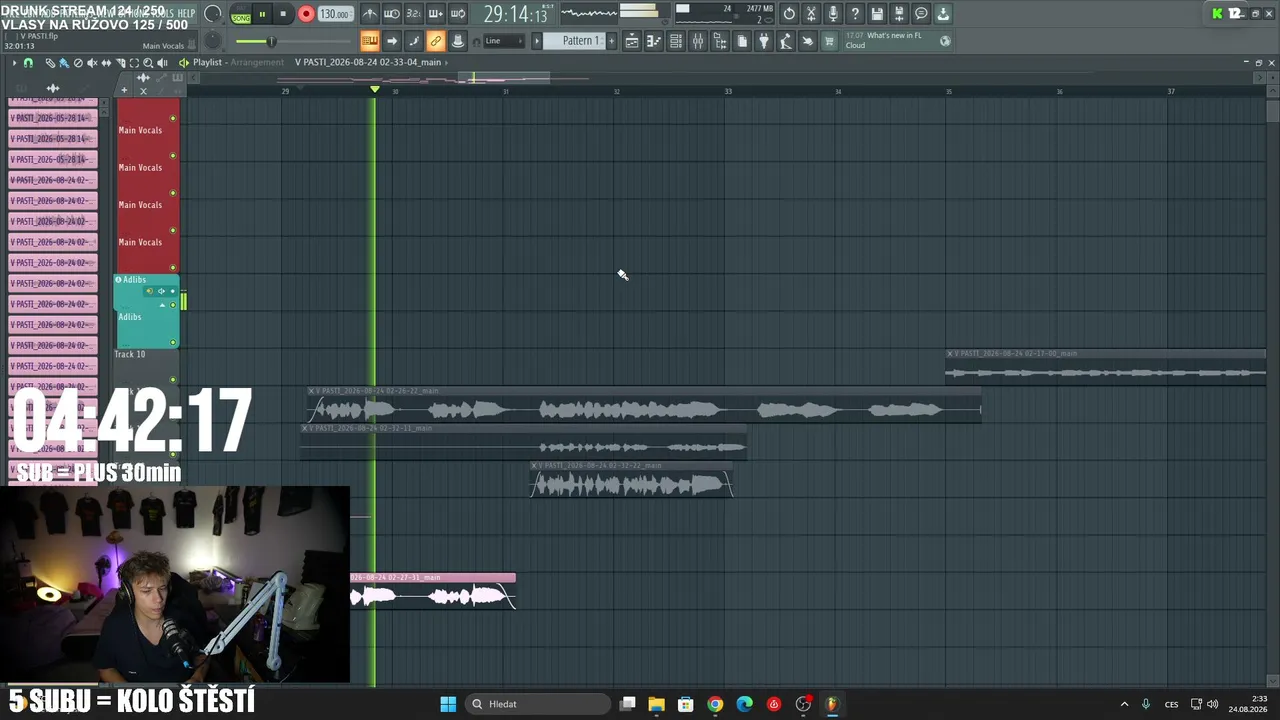Click the Arrangement label in Playlist header
The height and width of the screenshot is (720, 1280).
coord(258,62)
